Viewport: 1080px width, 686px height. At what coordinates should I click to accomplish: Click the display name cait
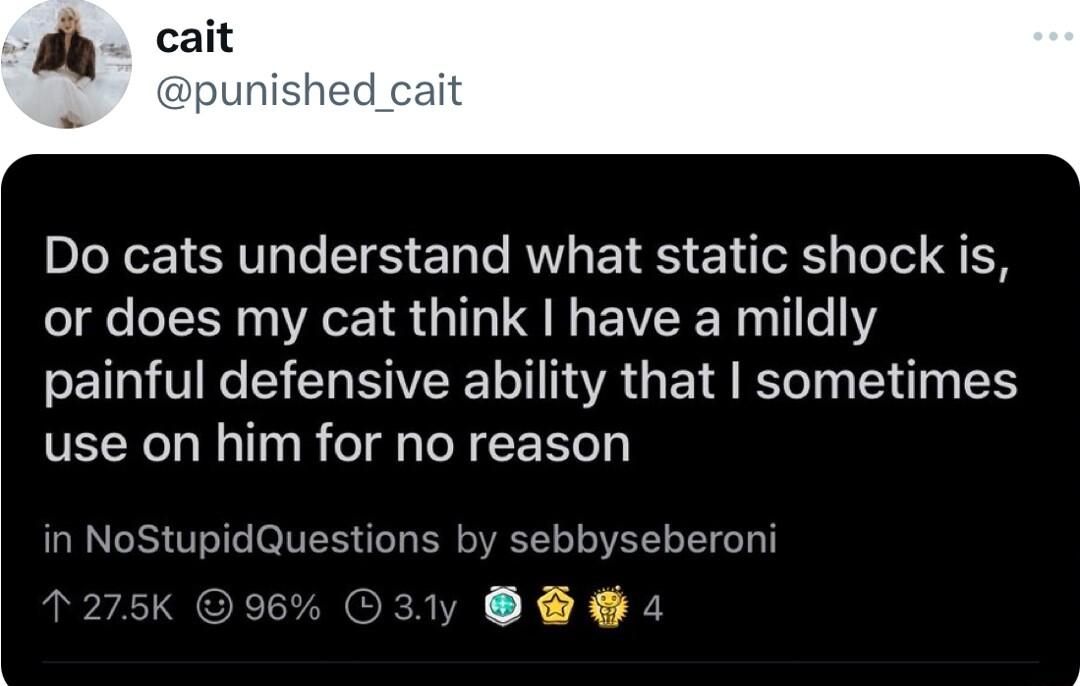[x=194, y=40]
